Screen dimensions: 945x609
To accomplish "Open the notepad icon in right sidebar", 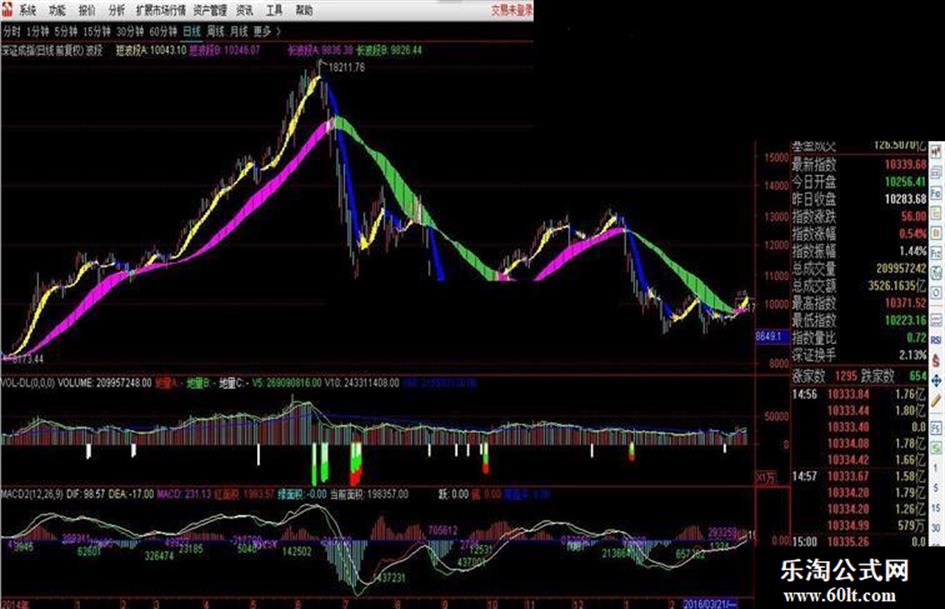I will pyautogui.click(x=936, y=213).
